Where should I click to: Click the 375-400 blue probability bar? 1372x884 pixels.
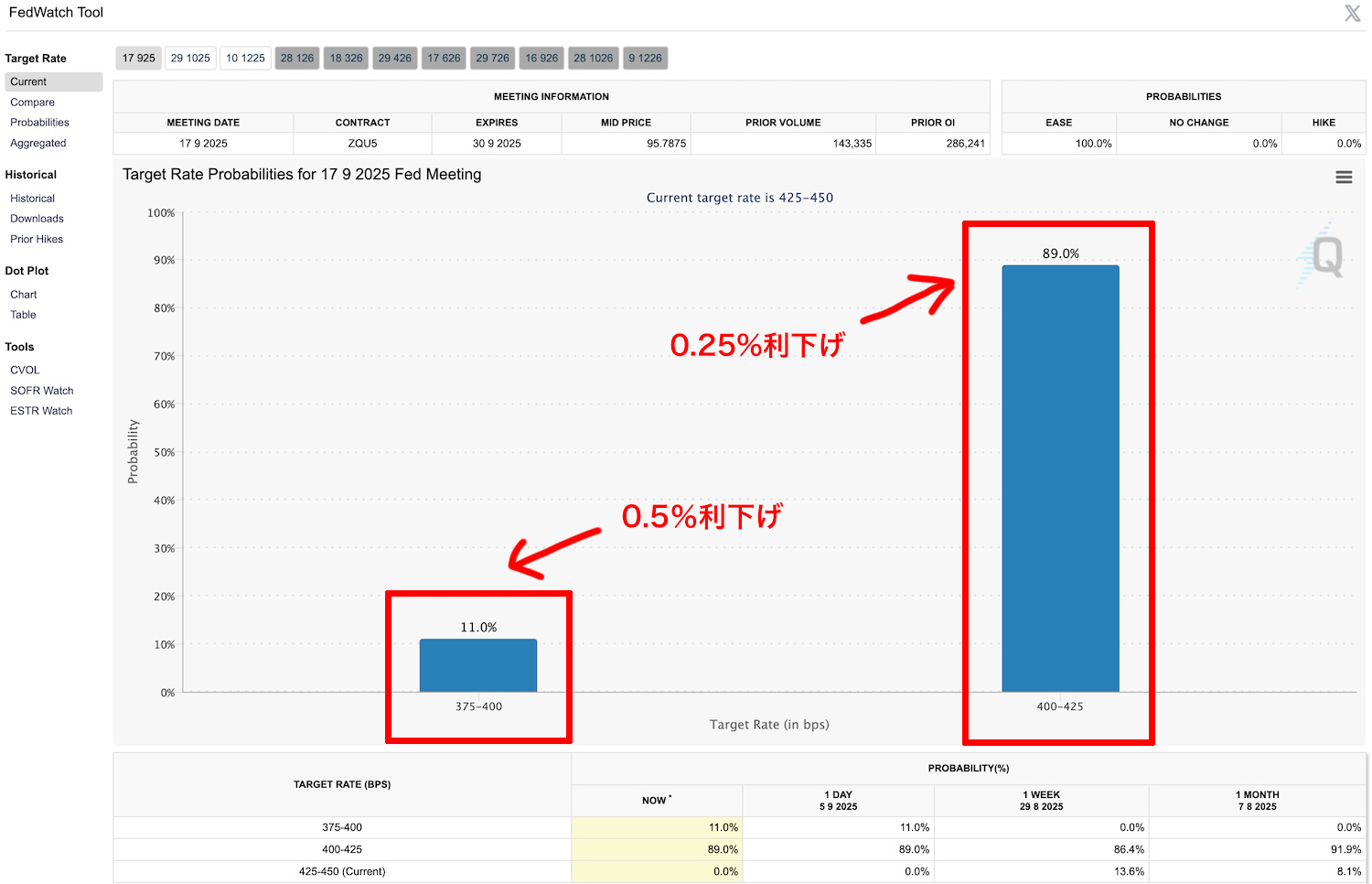coord(478,665)
